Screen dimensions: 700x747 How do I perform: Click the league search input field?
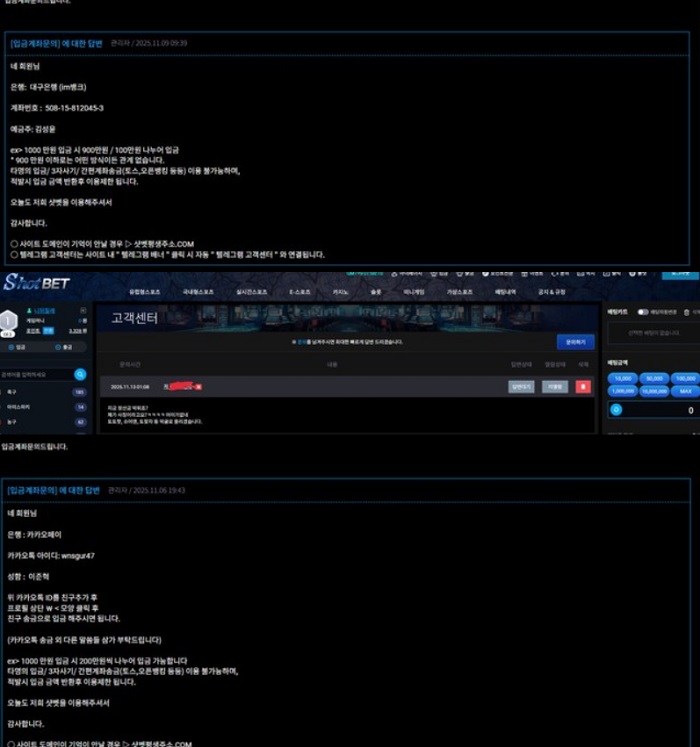pos(36,374)
